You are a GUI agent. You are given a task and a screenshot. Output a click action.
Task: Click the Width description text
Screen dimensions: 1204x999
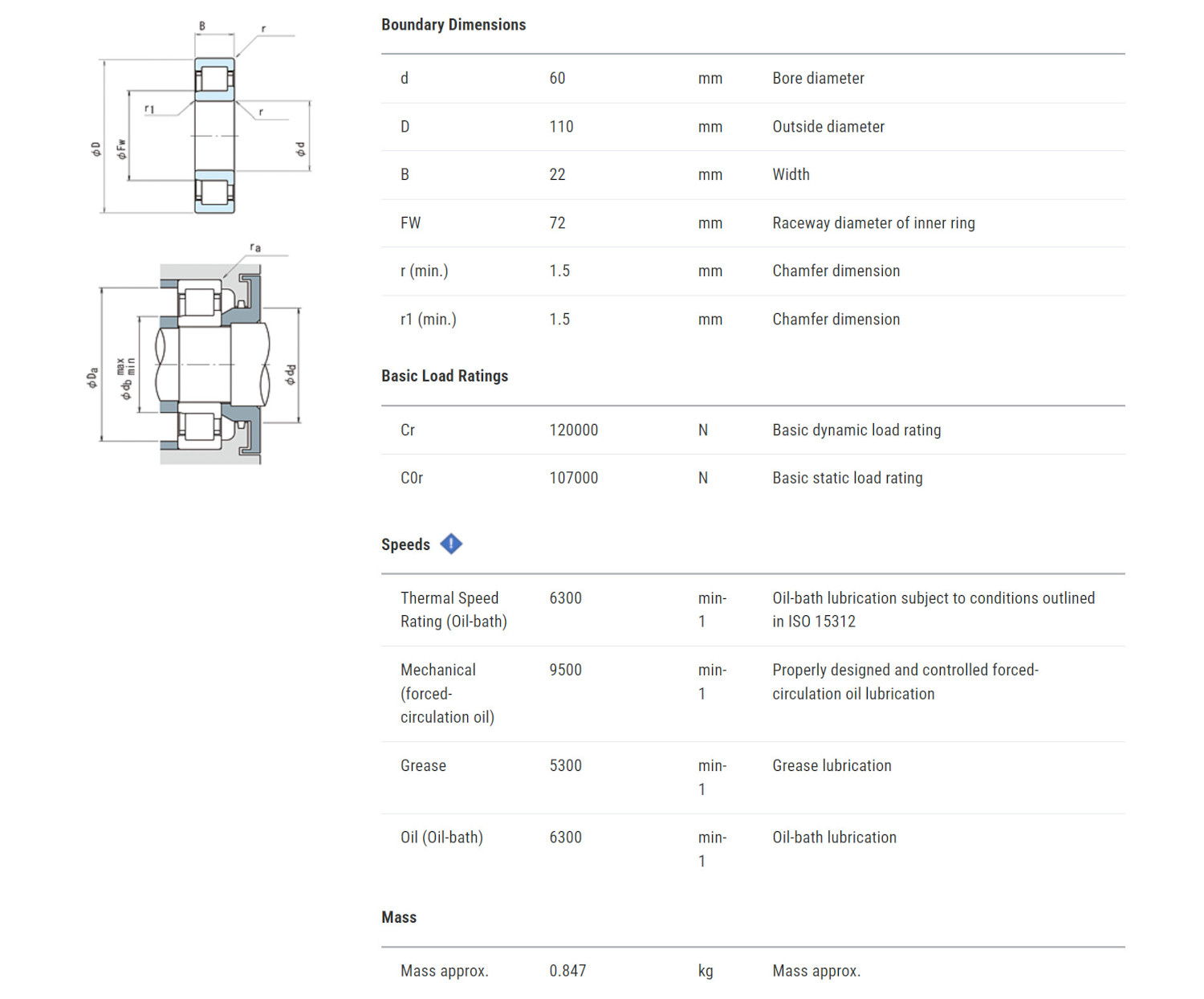[791, 175]
